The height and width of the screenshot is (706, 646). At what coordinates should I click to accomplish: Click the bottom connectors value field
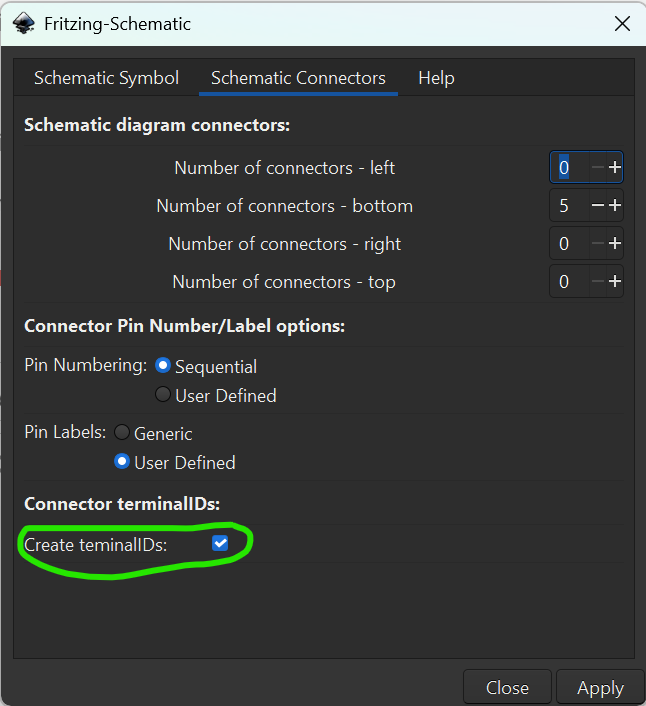click(x=569, y=205)
